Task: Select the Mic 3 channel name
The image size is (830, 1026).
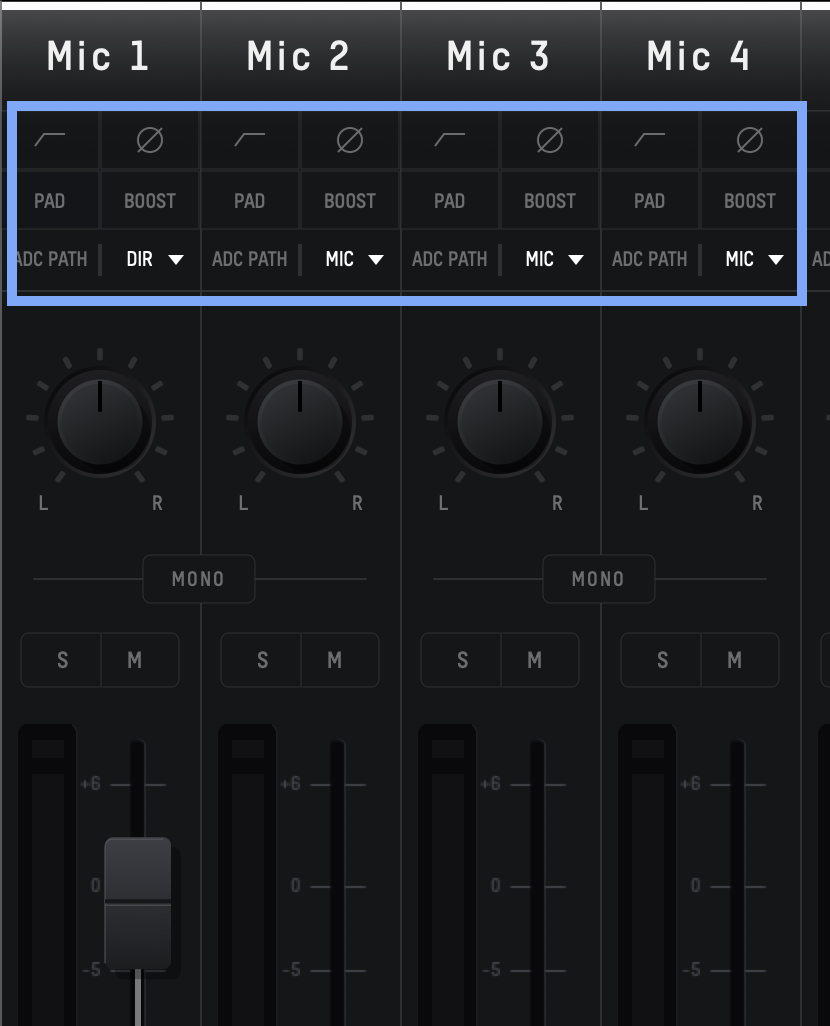Action: [498, 56]
